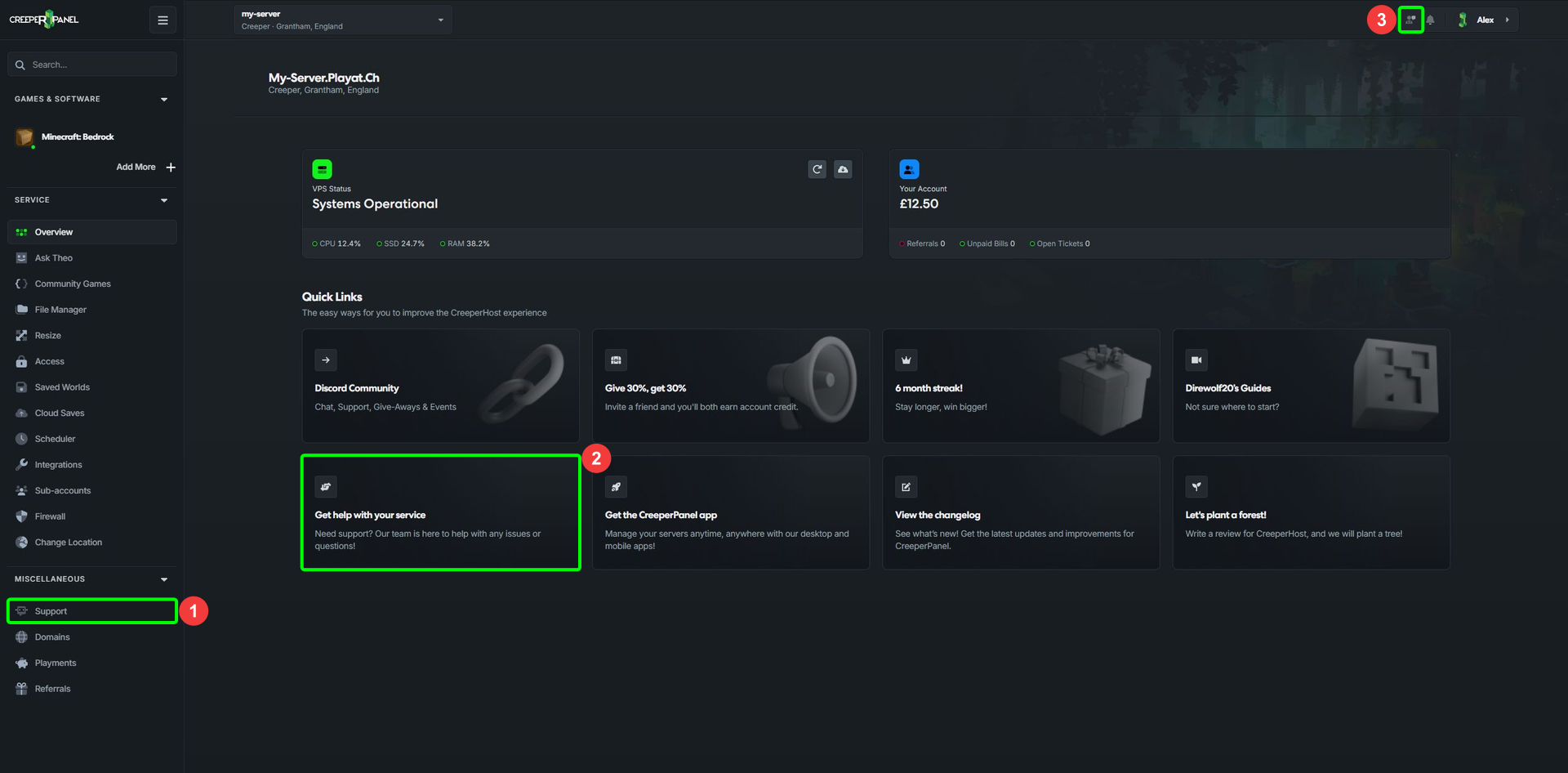Open Get the CreeperPanel app card
The image size is (1568, 773).
[x=731, y=512]
